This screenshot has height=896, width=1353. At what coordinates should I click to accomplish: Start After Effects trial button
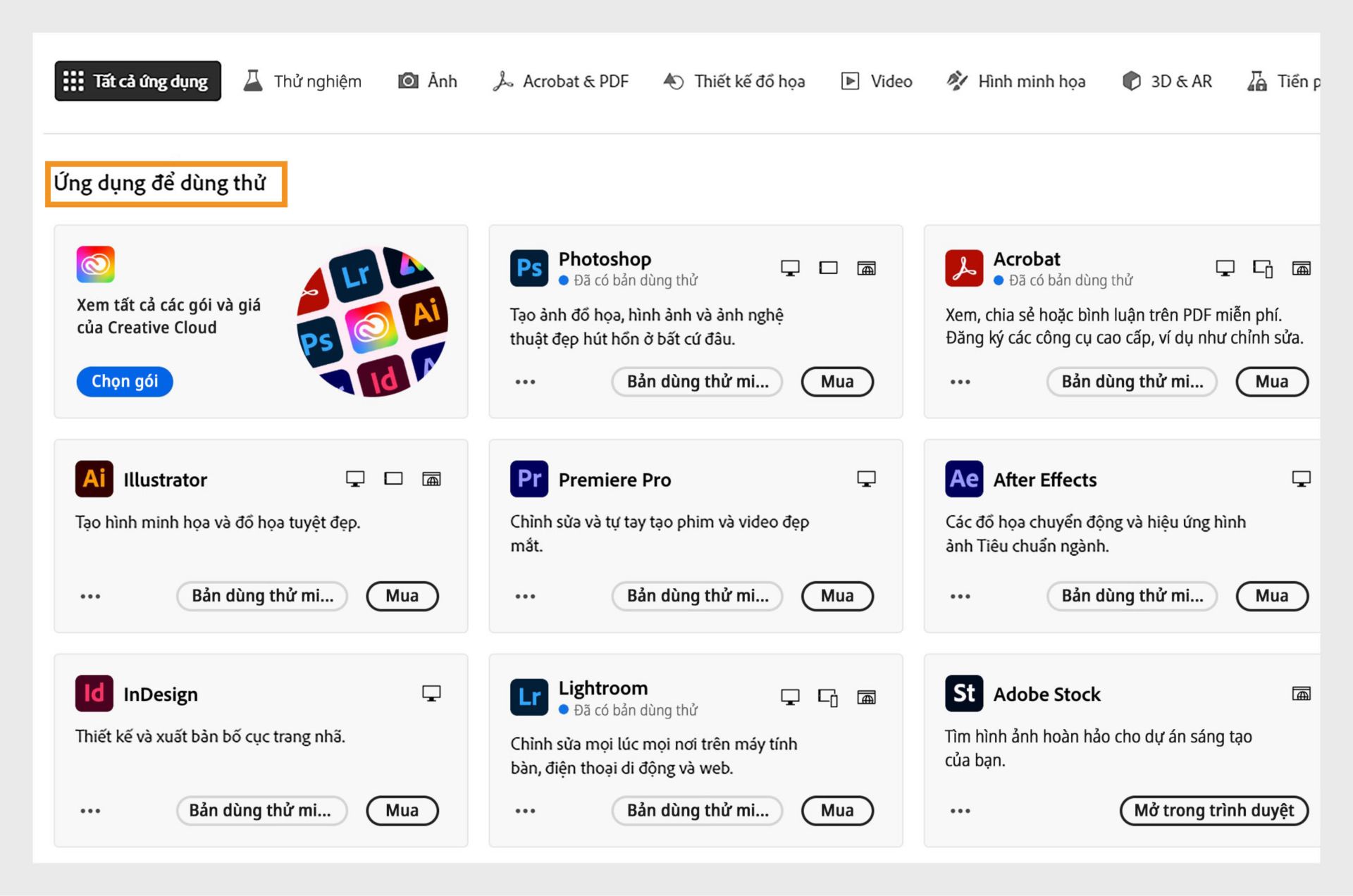pos(1132,596)
